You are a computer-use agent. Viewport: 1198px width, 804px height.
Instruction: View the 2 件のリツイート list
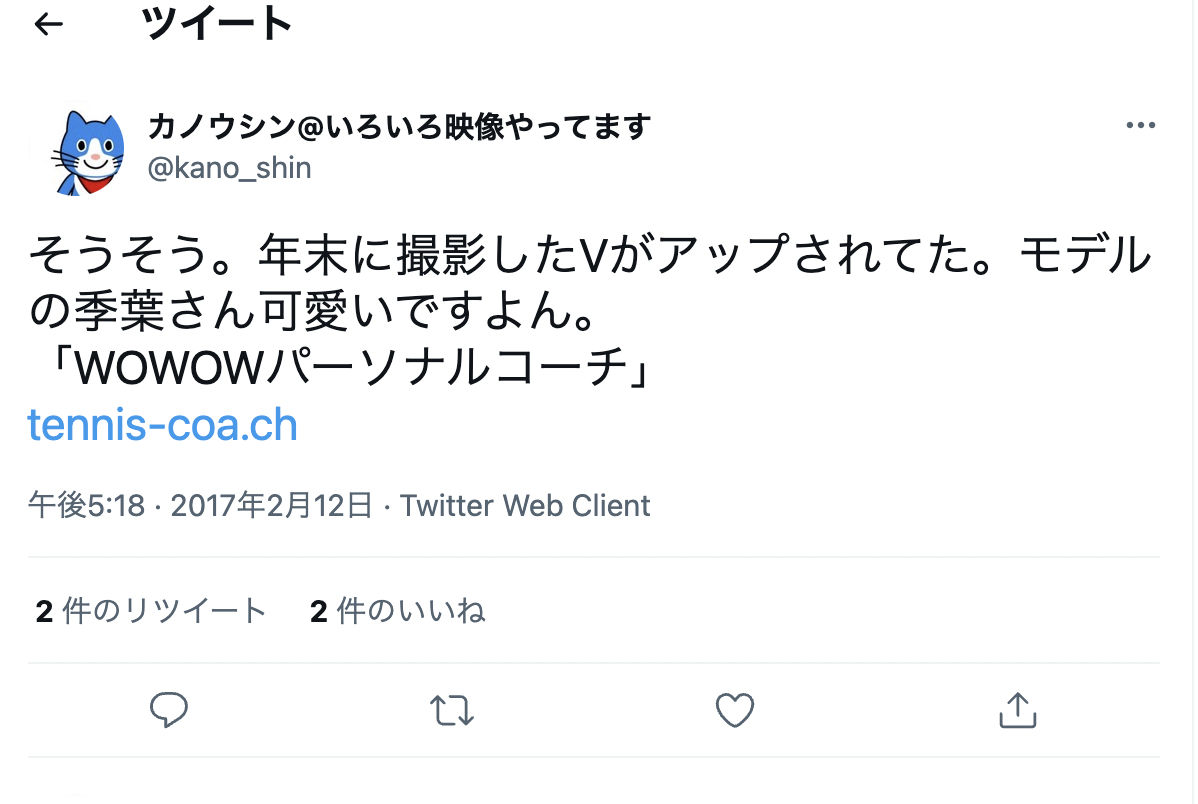coord(151,611)
